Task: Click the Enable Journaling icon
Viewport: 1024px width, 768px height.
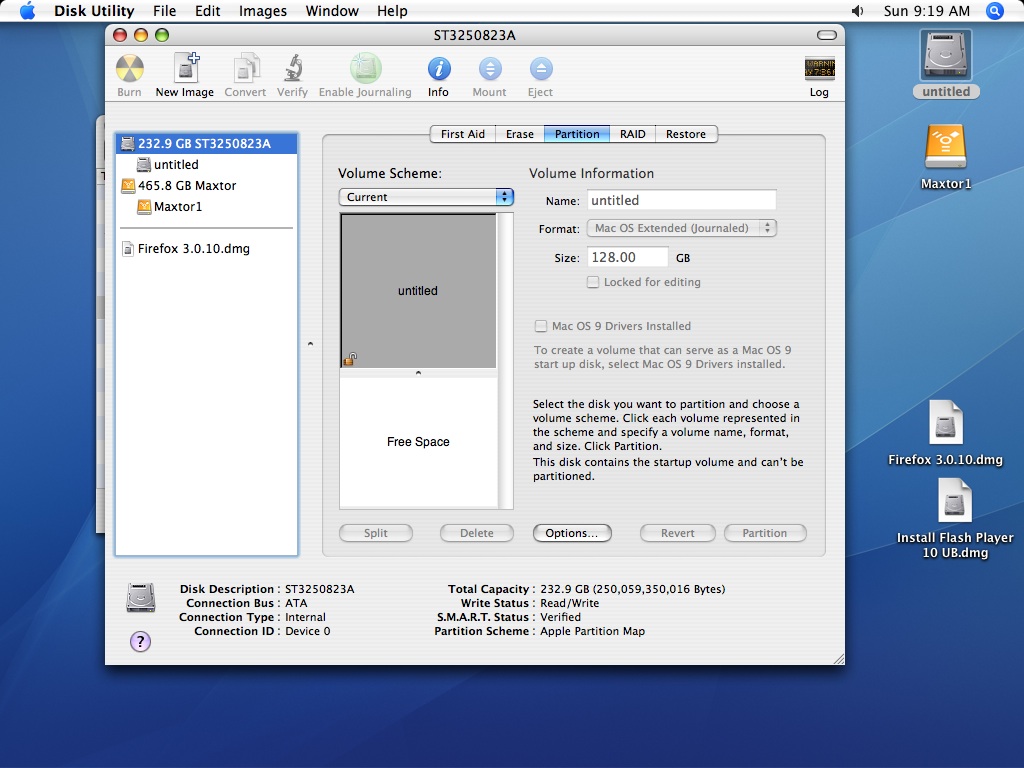Action: click(366, 69)
